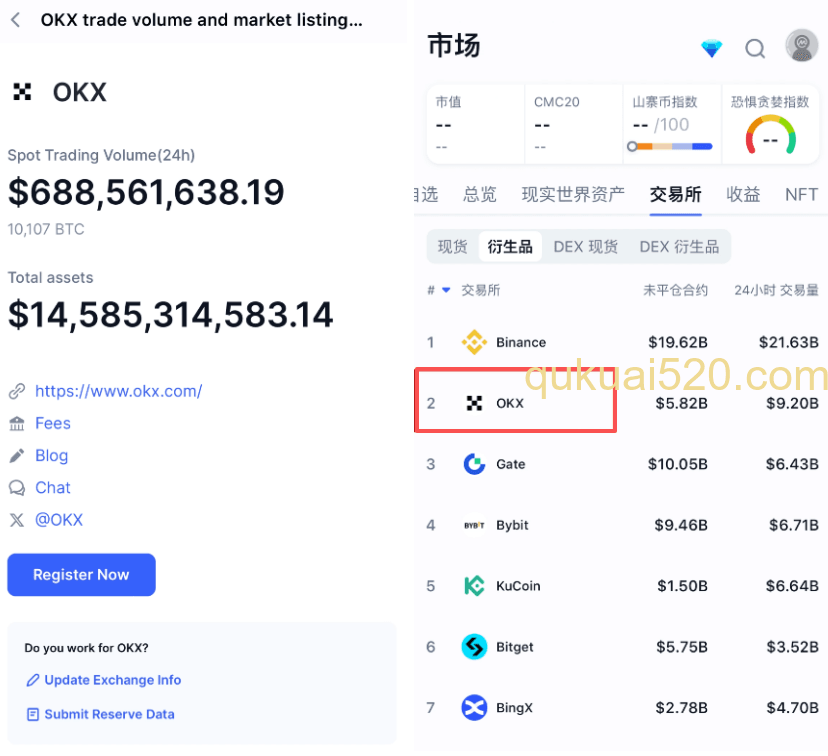Click the bank icon beside Fees

[17, 423]
